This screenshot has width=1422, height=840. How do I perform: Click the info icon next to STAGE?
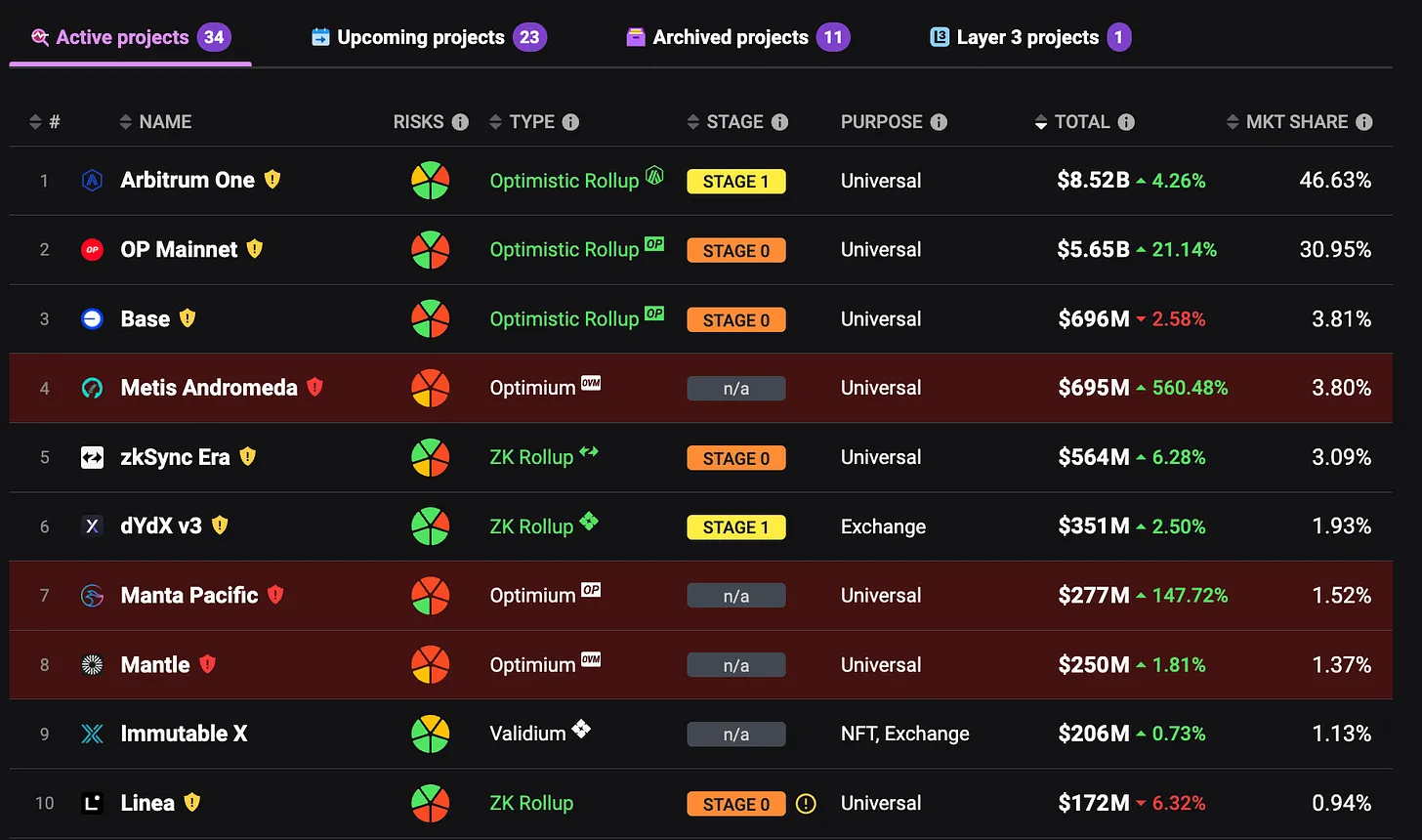tap(779, 122)
